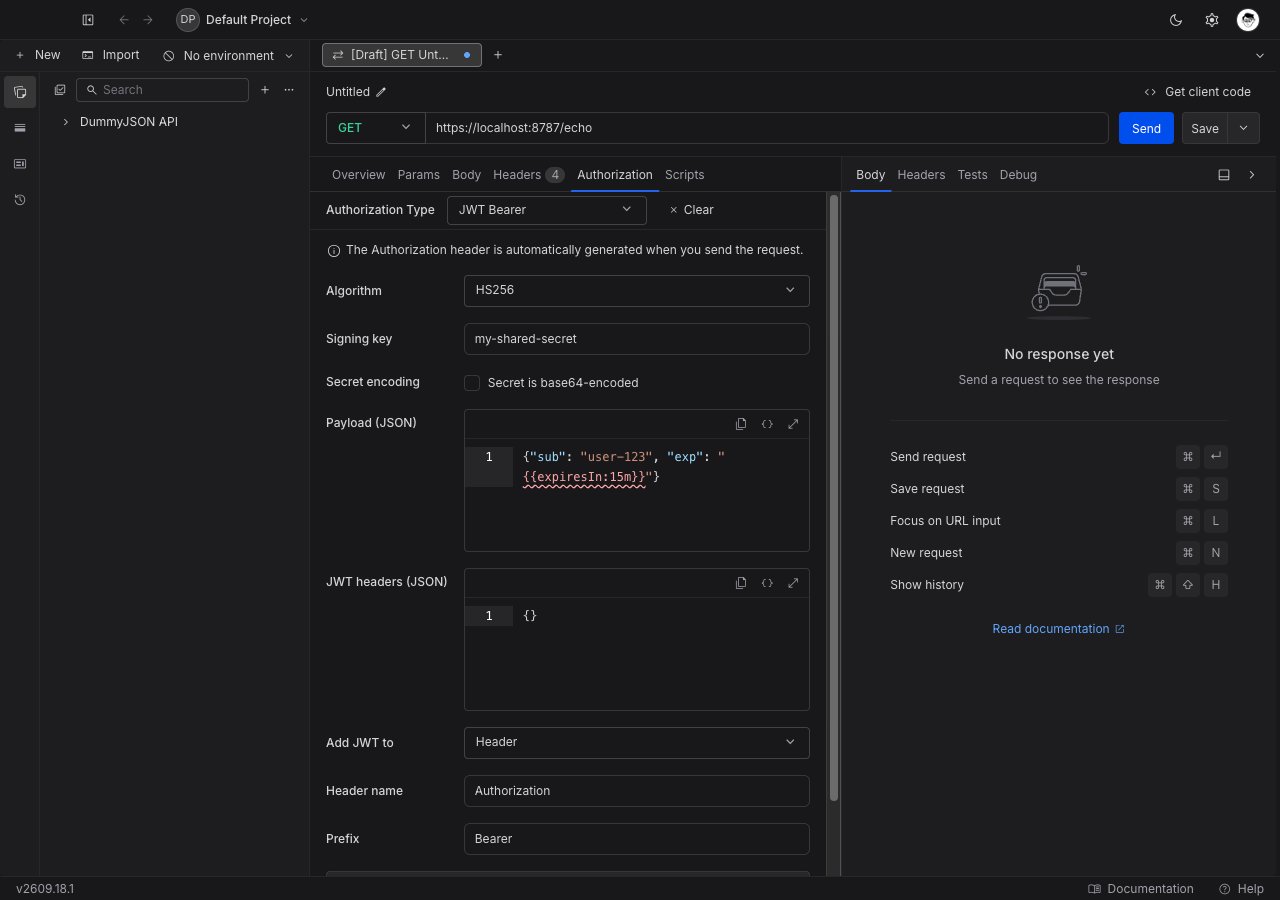Go forward with the right arrow
1280x900 pixels.
148,20
